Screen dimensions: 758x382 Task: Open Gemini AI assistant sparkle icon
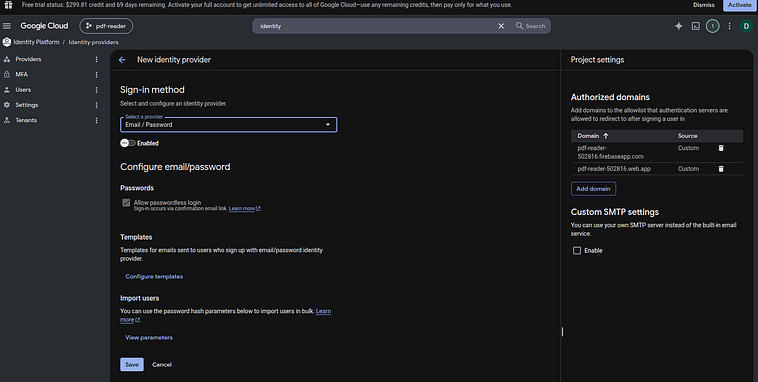coord(679,26)
